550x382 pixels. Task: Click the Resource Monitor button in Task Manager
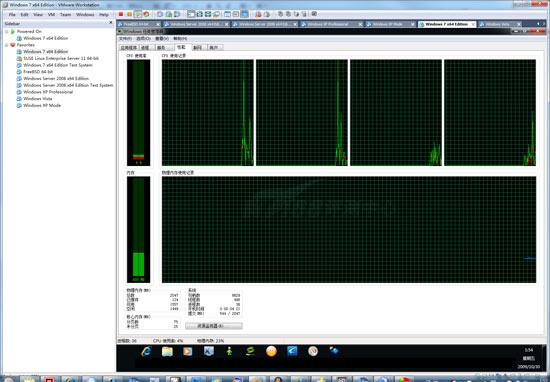click(x=214, y=326)
